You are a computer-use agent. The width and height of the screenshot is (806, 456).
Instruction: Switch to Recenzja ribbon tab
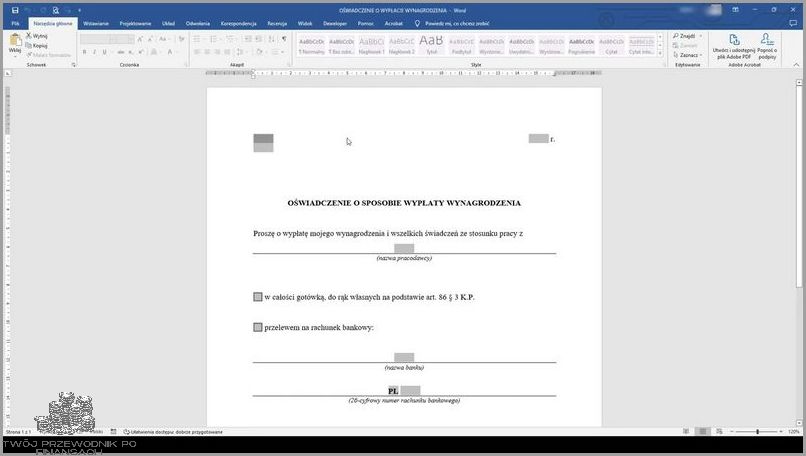[x=277, y=23]
